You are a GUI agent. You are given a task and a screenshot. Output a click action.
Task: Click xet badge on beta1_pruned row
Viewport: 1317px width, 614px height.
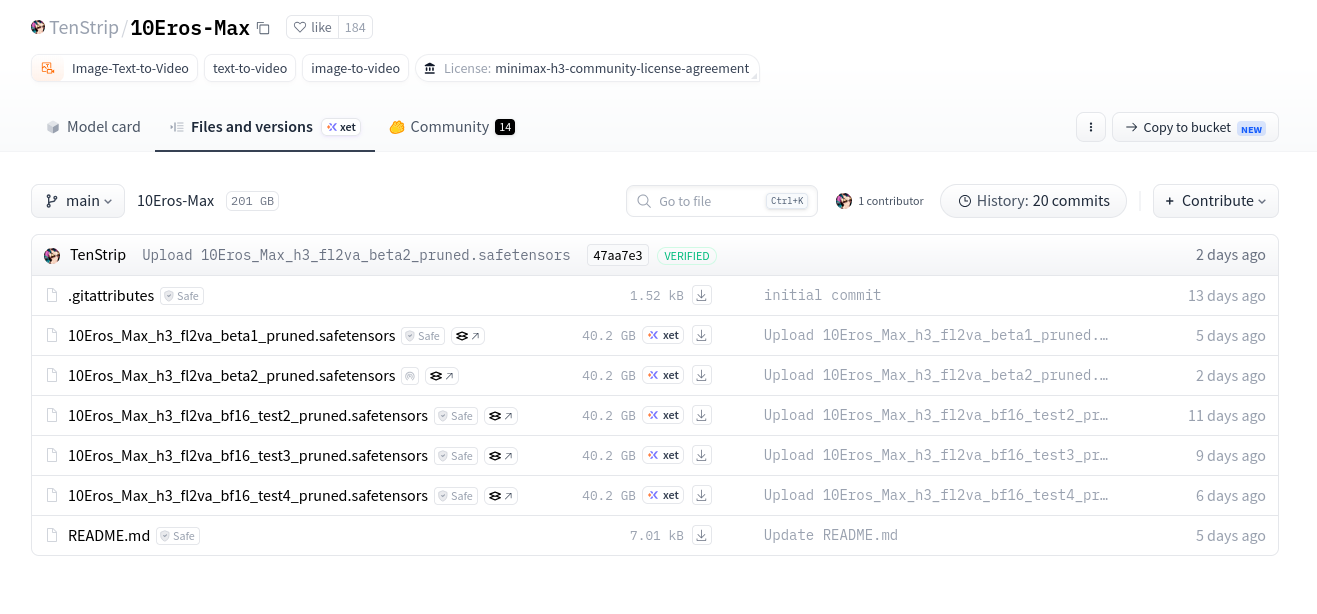pos(664,336)
